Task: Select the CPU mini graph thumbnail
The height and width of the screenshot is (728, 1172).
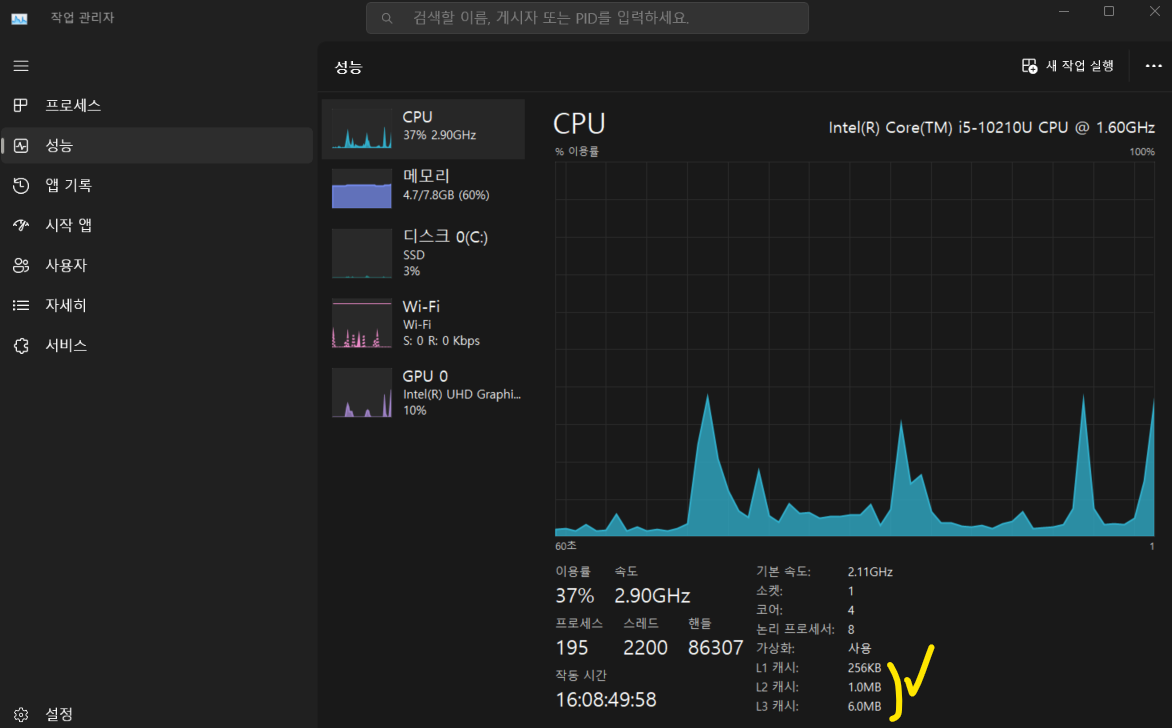Action: pos(362,129)
